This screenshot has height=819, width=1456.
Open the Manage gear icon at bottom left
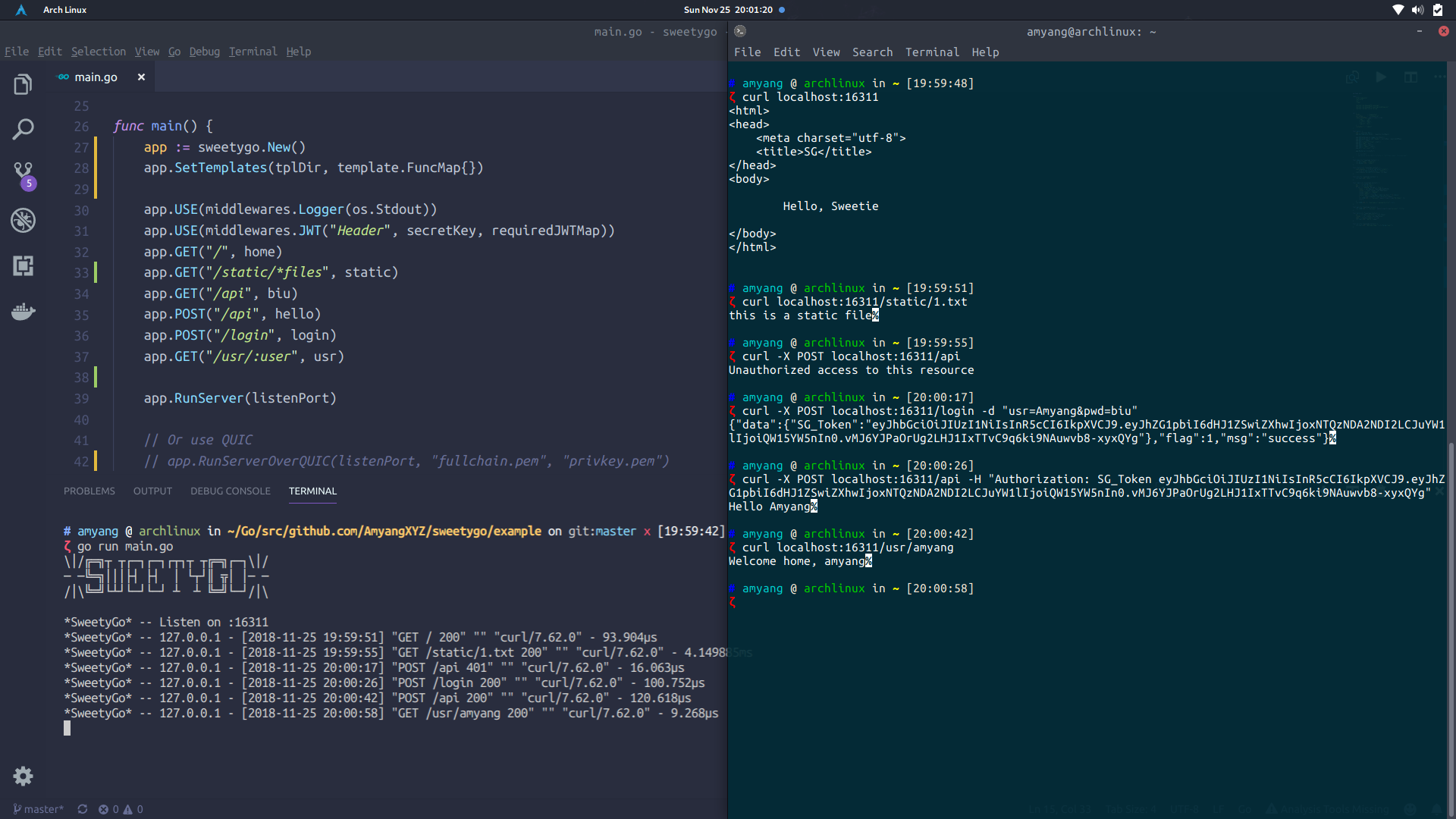23,776
